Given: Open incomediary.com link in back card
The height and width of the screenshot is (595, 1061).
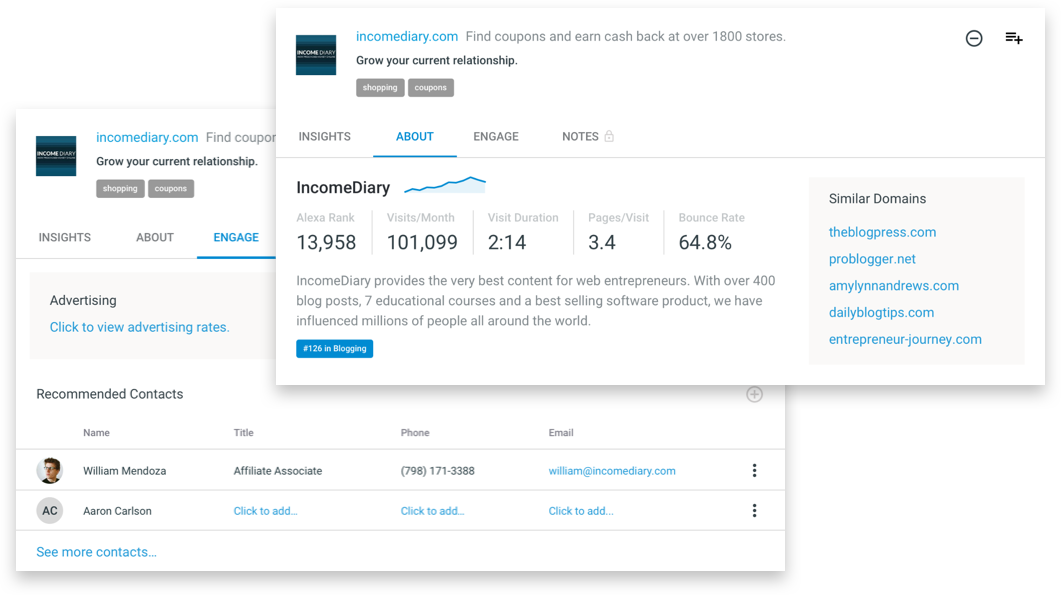Looking at the screenshot, I should pyautogui.click(x=147, y=137).
